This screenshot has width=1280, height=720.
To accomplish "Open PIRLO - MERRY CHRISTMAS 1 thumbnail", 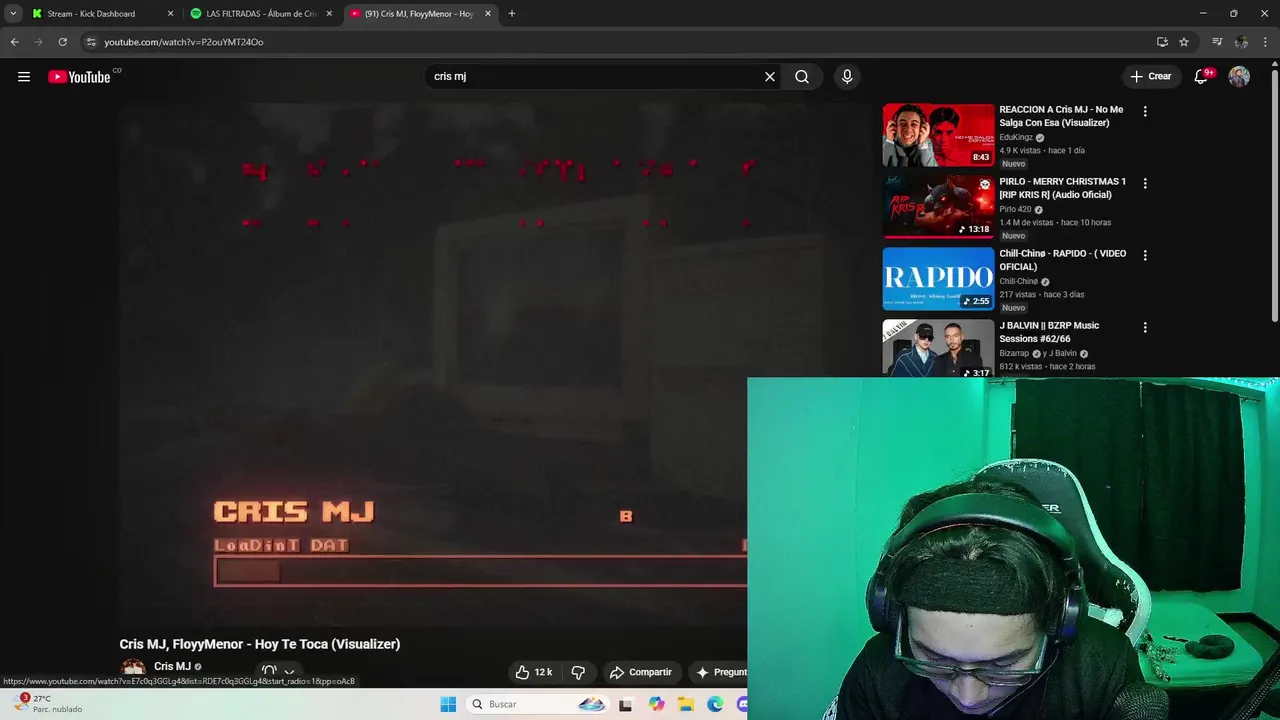I will pyautogui.click(x=938, y=207).
